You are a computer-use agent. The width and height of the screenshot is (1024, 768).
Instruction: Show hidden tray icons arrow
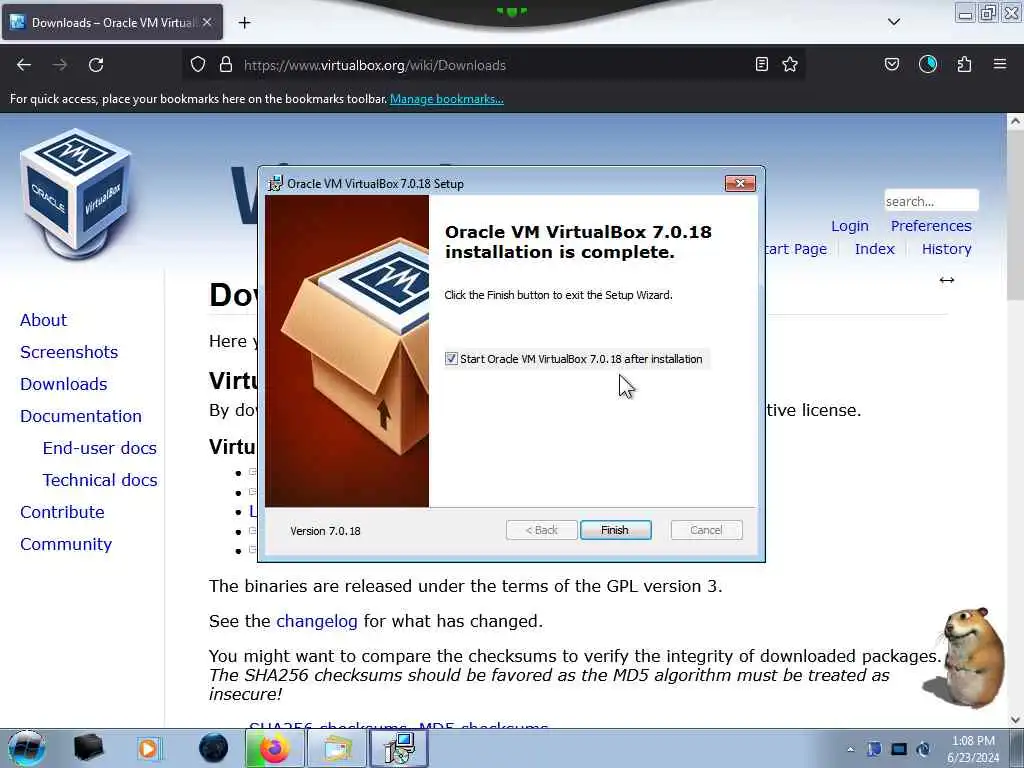coord(850,749)
